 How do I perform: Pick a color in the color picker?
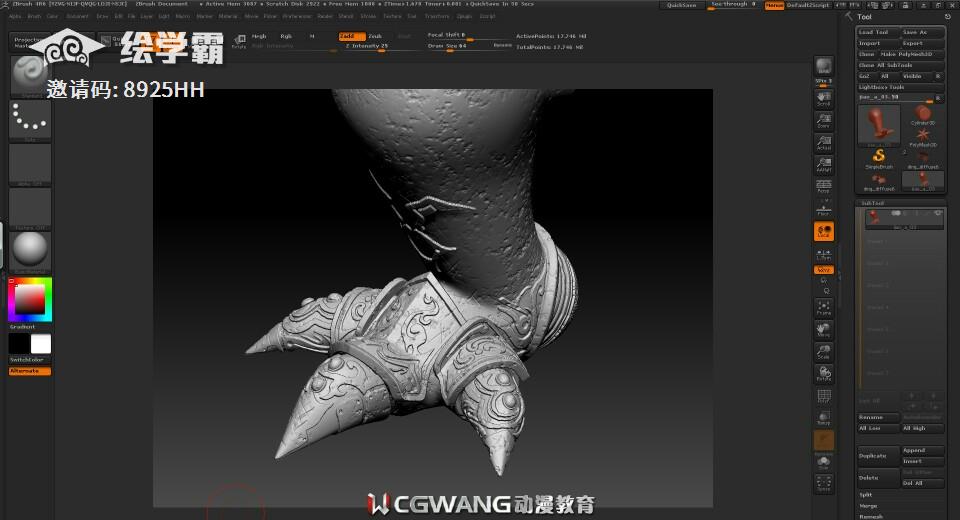30,300
